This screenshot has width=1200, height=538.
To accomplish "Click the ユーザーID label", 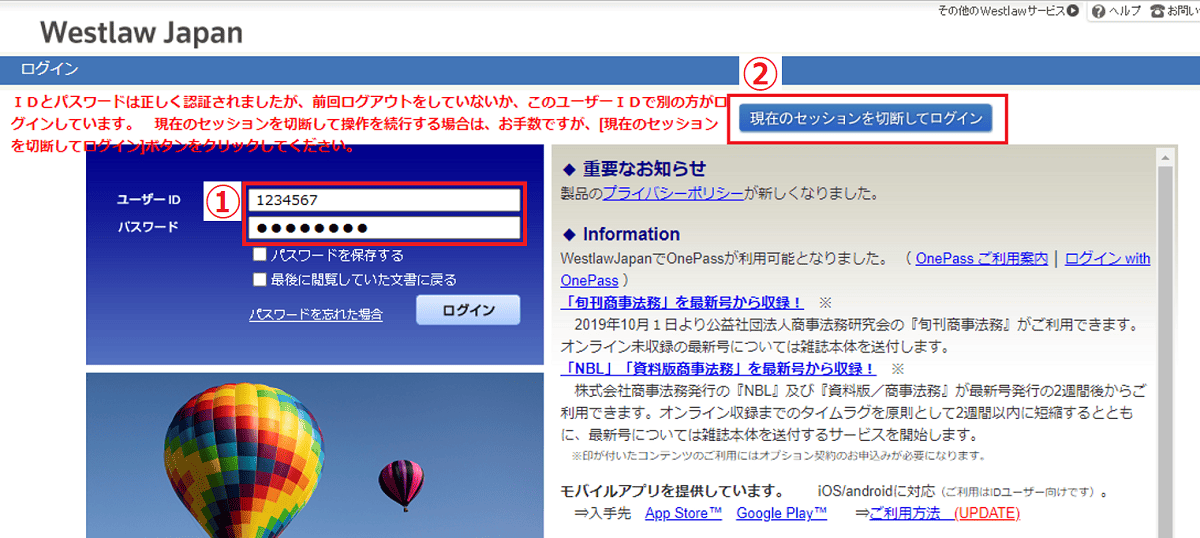I will [x=147, y=200].
